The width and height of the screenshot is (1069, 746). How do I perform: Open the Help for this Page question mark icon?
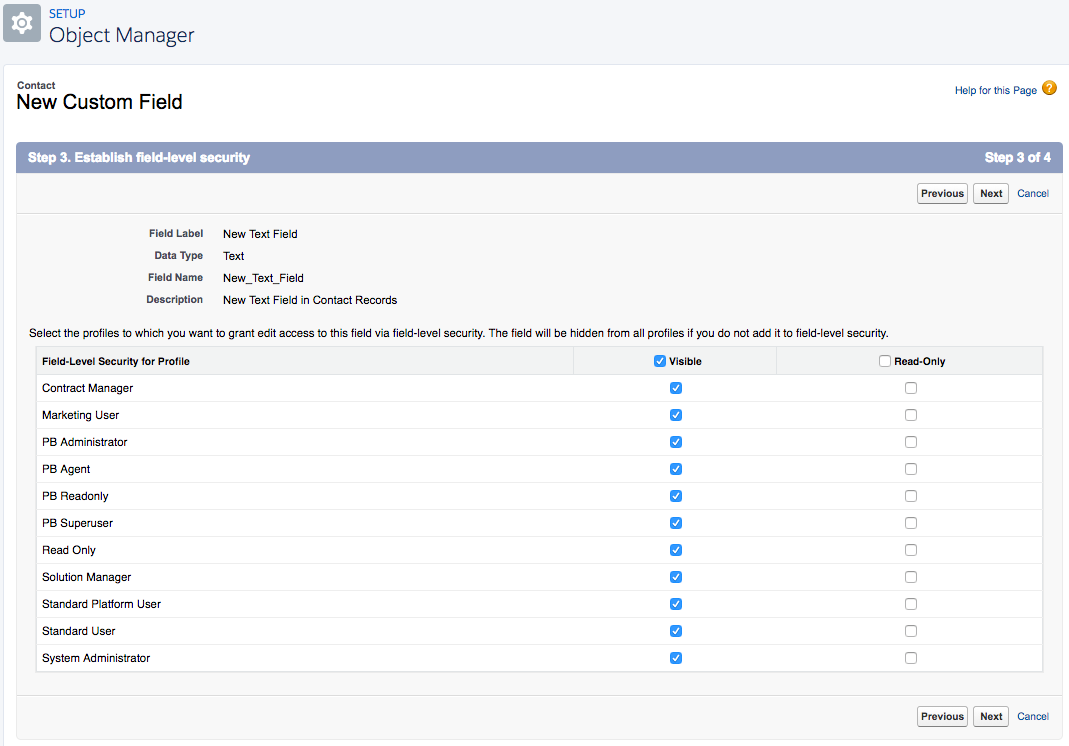coord(1048,88)
